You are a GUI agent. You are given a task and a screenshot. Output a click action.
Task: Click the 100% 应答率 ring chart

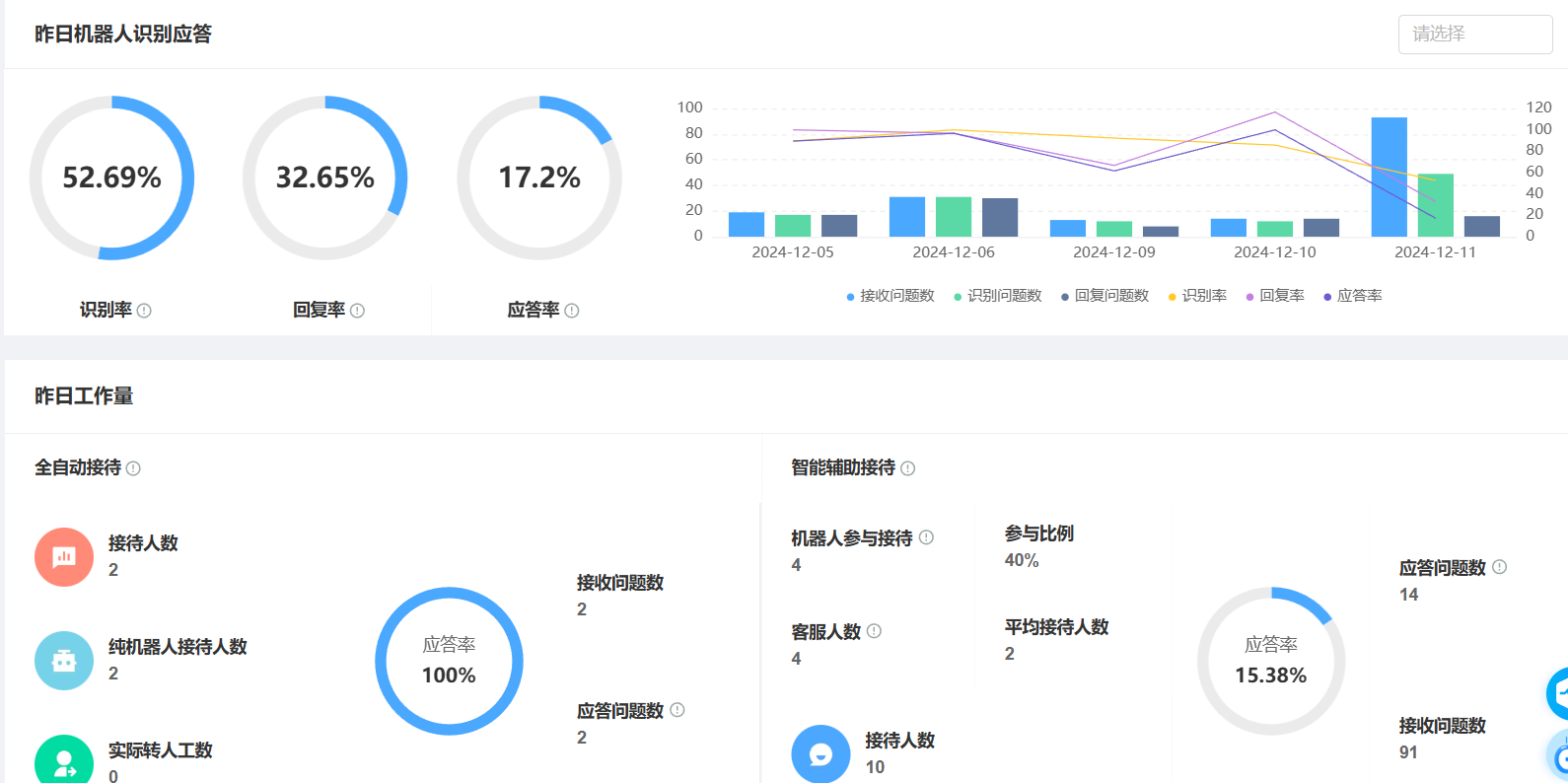449,661
